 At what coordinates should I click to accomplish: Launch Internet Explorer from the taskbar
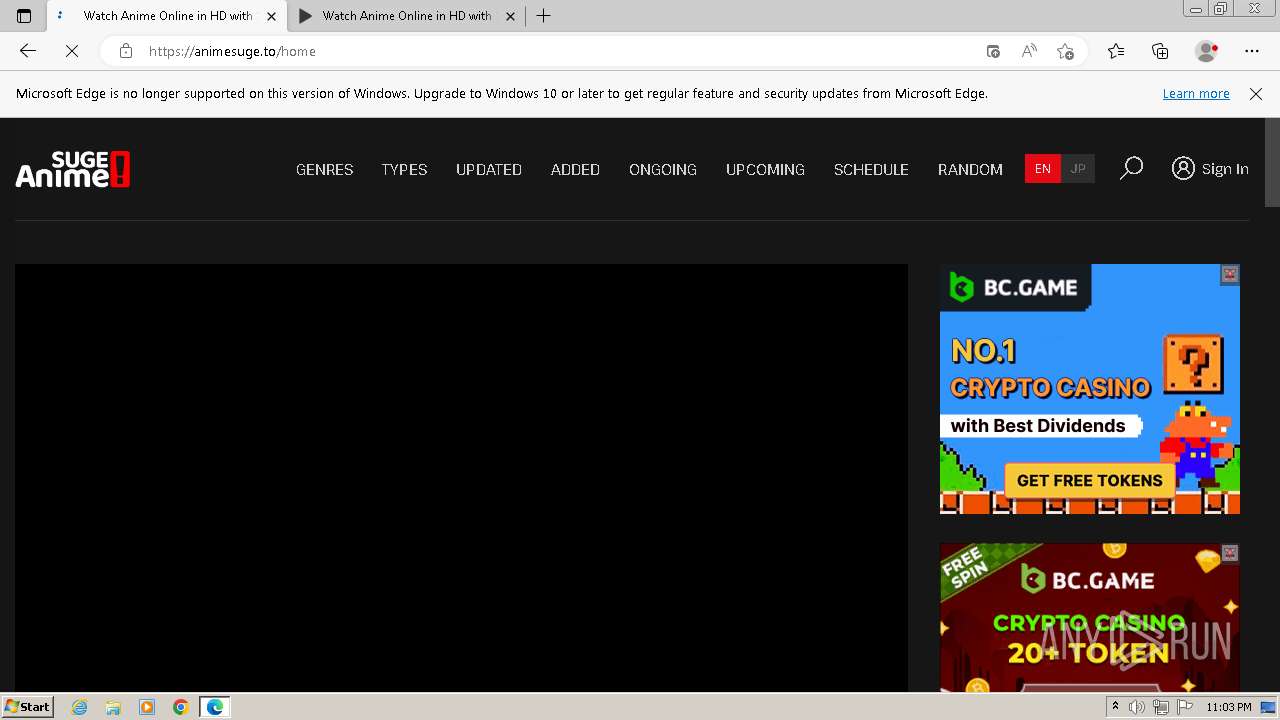[79, 707]
